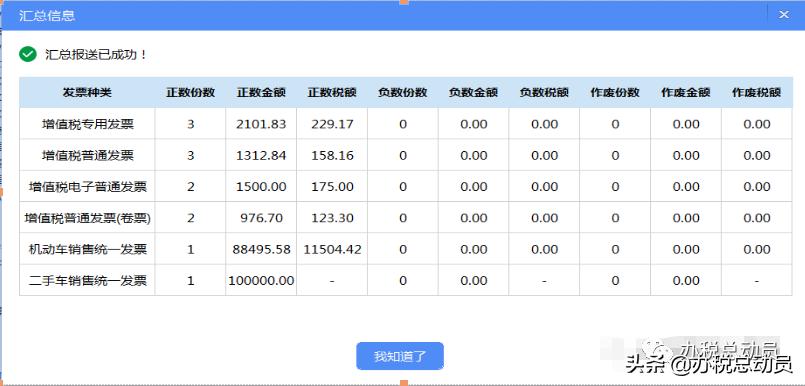The width and height of the screenshot is (805, 386).
Task: Click 作废份数 cell for 机动车销售统一发票
Action: coord(615,249)
